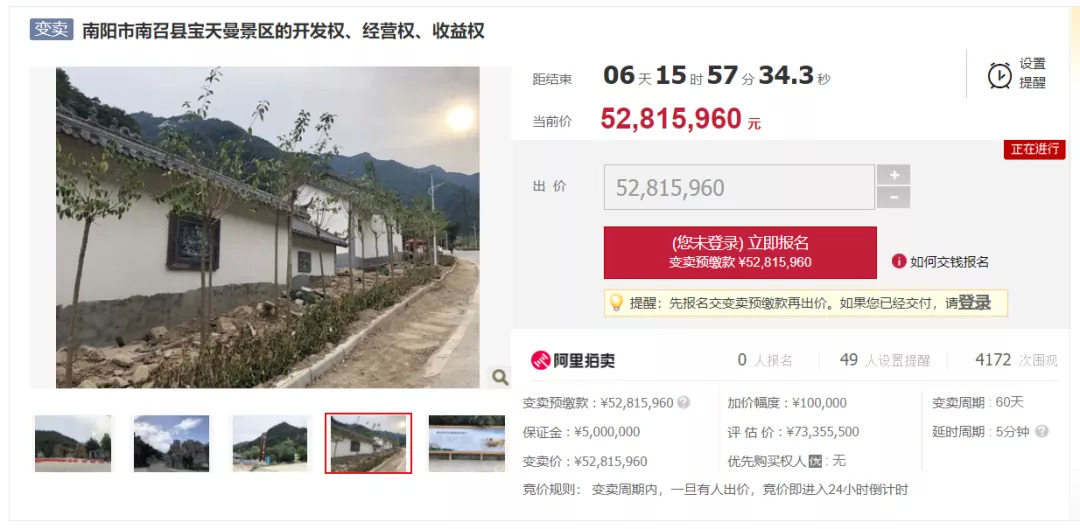Open the 登录 login link
The height and width of the screenshot is (529, 1080).
click(x=974, y=302)
